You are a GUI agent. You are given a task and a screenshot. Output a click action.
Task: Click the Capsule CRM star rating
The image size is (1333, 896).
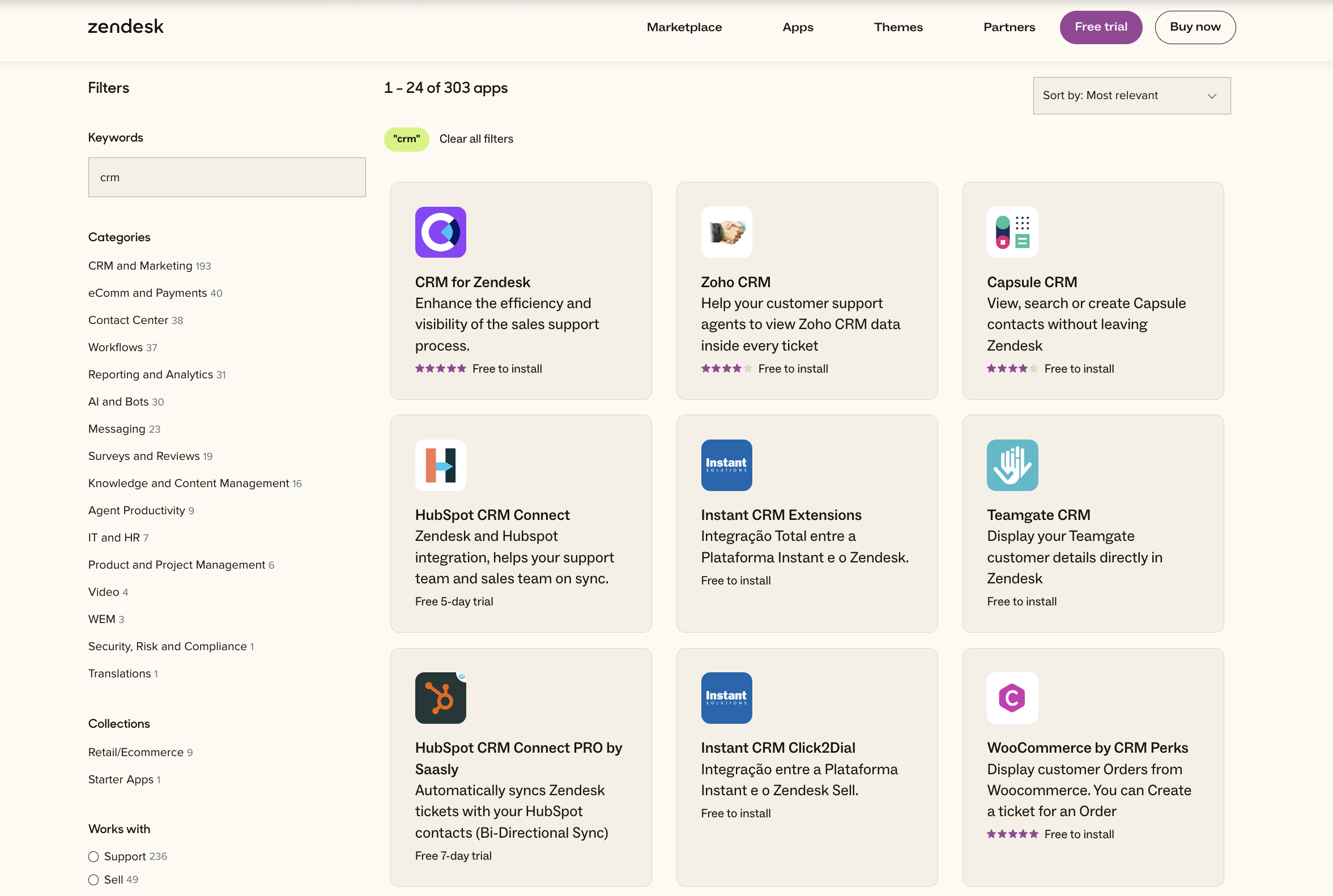click(1012, 369)
